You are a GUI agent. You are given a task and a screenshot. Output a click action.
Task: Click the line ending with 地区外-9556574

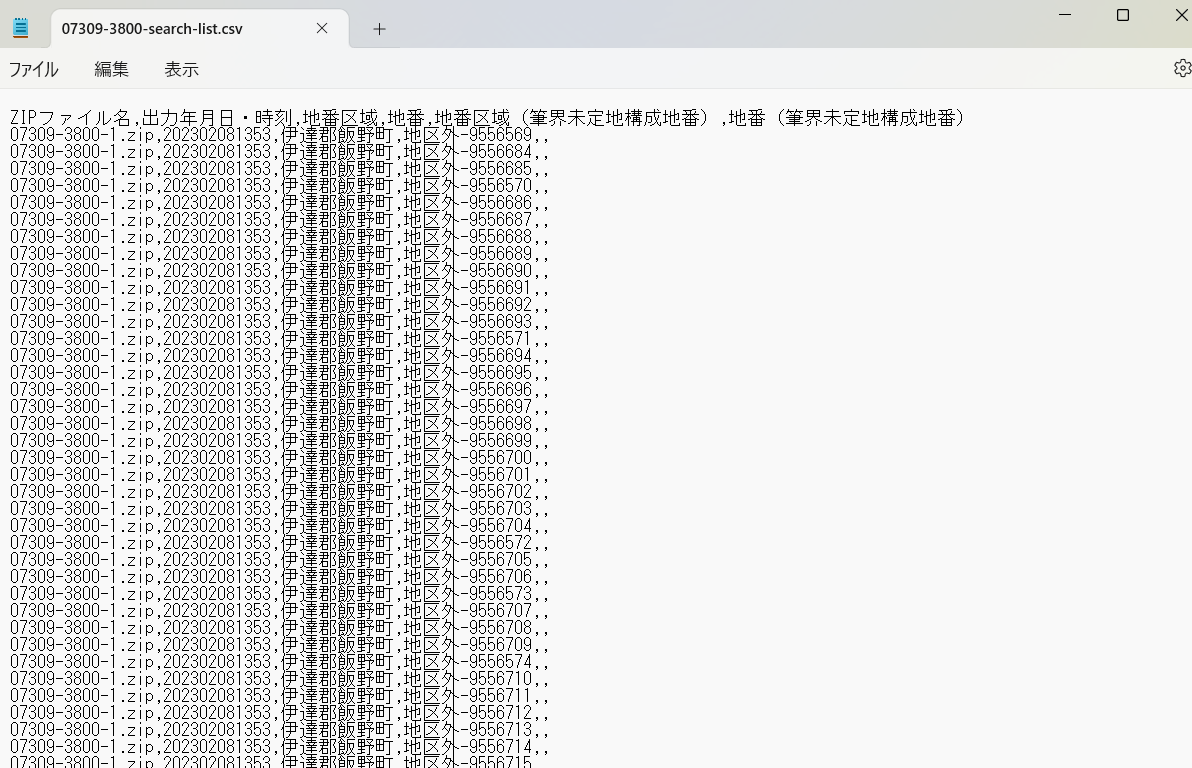pos(279,662)
